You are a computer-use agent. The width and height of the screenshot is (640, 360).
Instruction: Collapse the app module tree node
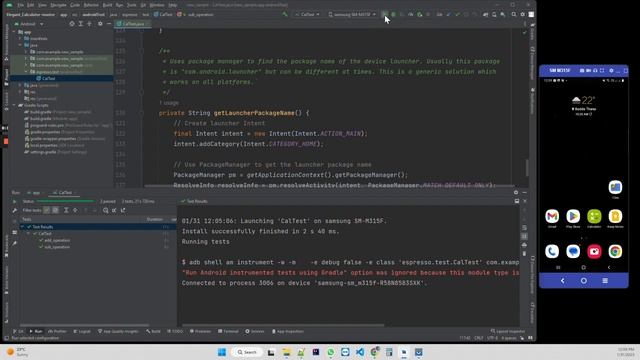pyautogui.click(x=14, y=32)
